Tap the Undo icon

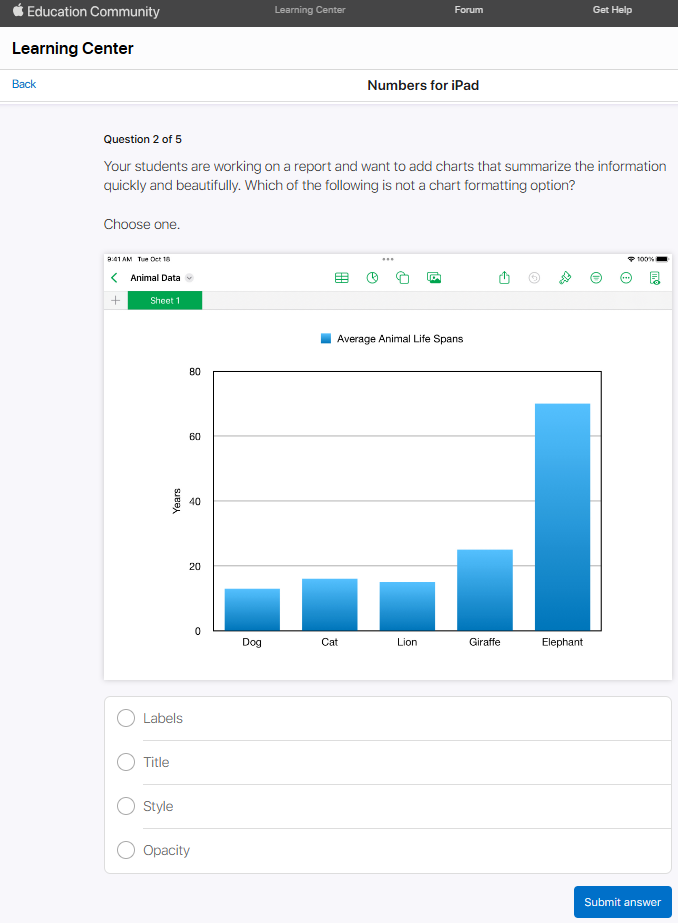click(x=534, y=278)
